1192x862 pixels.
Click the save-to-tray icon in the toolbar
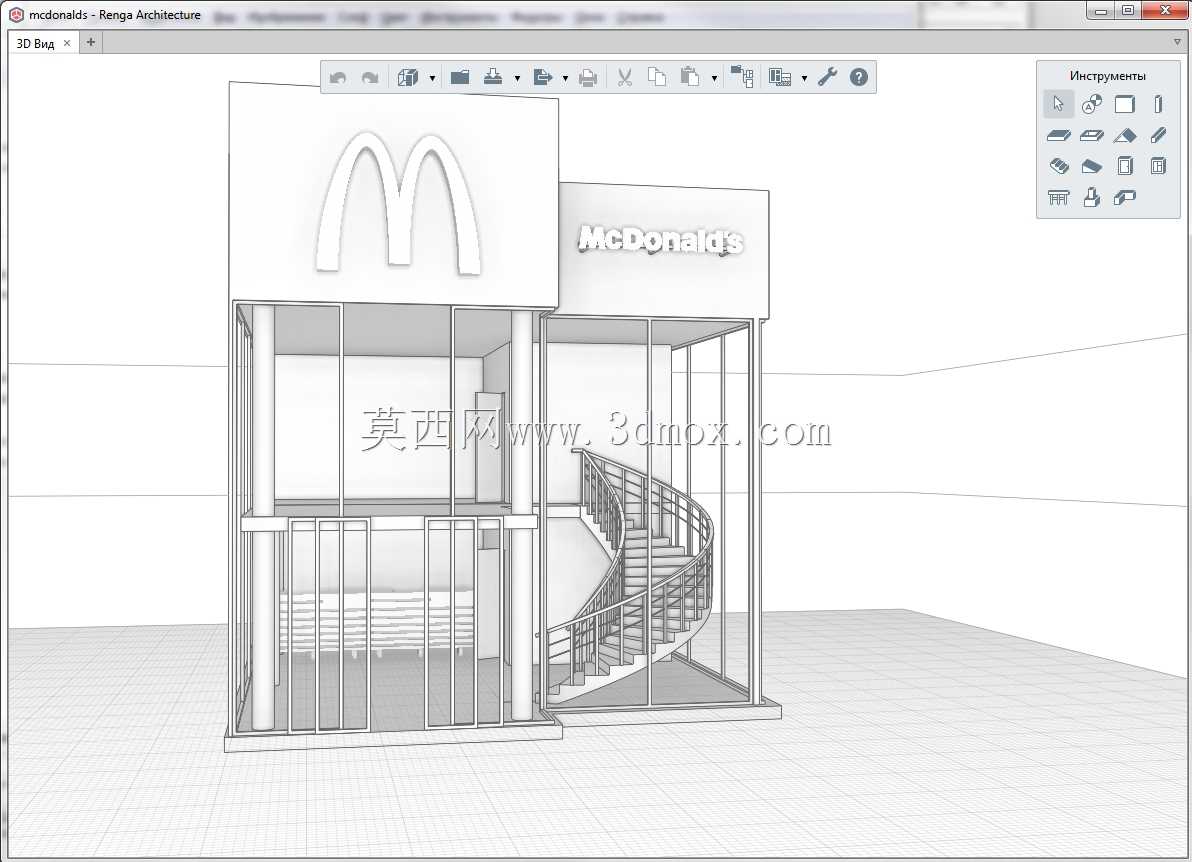[x=493, y=77]
